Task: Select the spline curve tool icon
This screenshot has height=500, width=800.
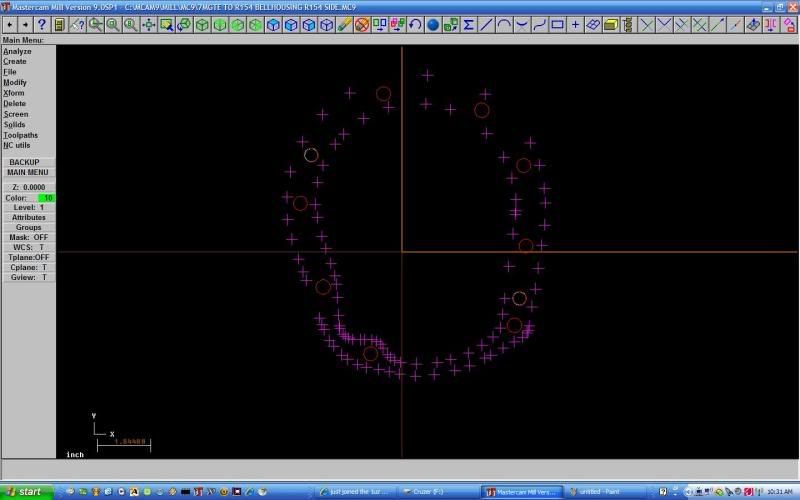Action: click(x=540, y=24)
